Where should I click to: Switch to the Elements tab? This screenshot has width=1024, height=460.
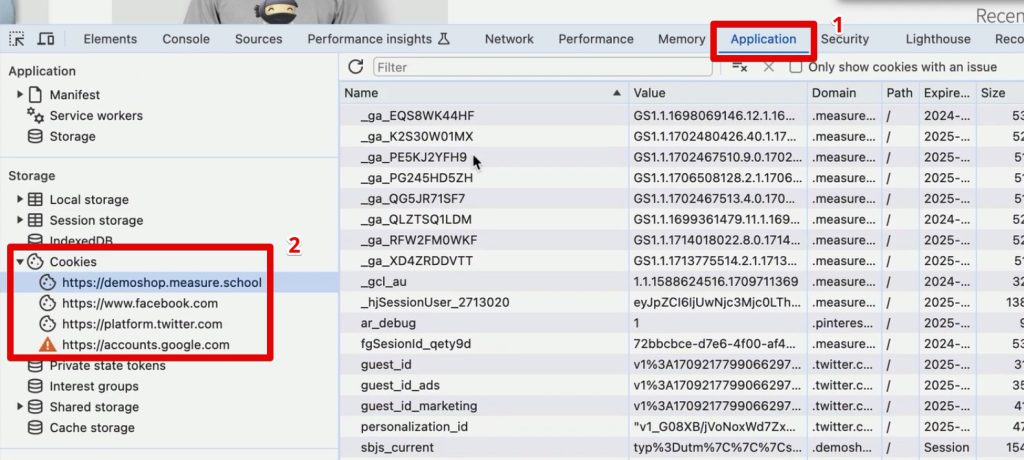(x=110, y=39)
